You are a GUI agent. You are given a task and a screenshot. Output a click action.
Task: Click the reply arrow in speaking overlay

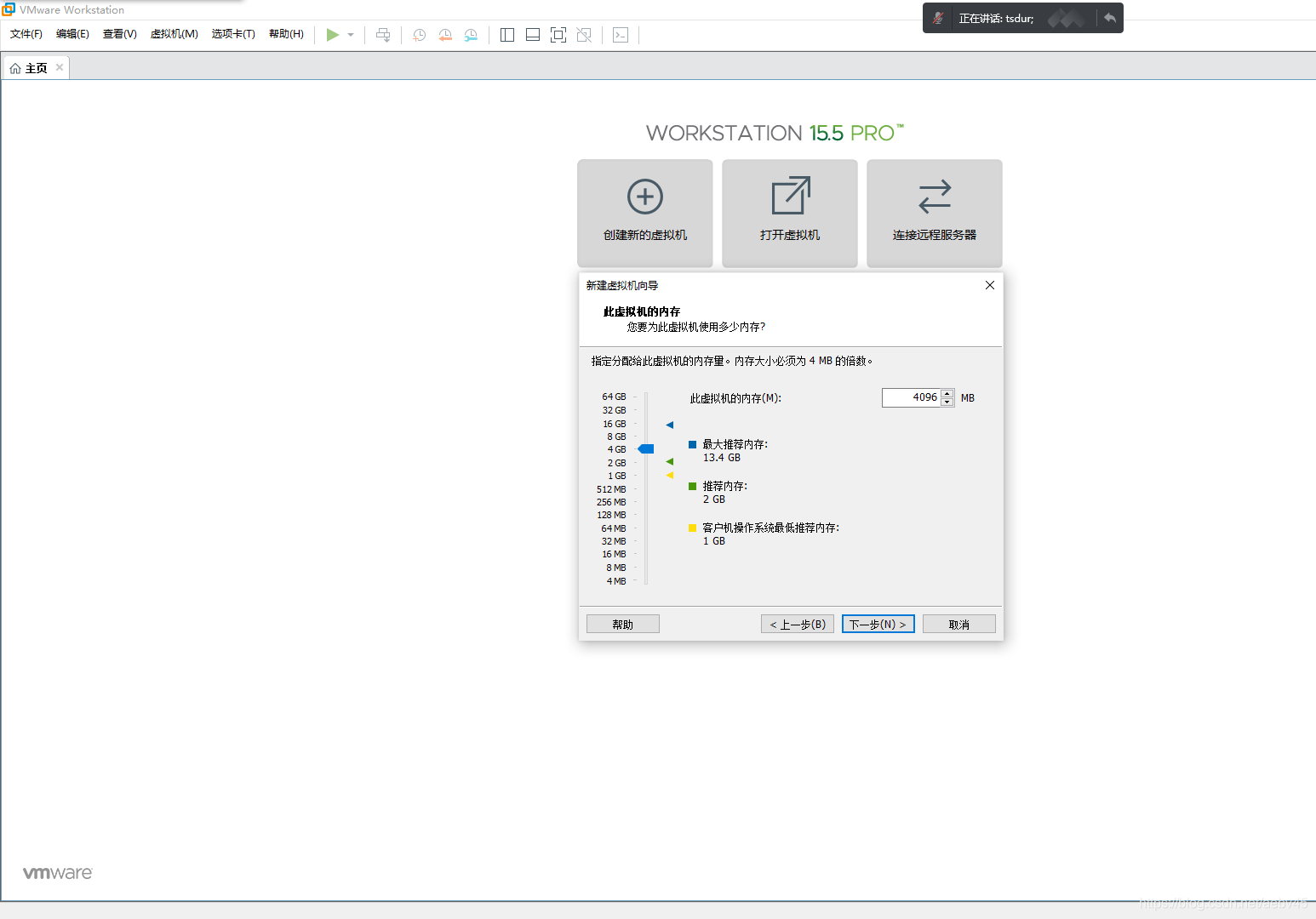tap(1110, 18)
